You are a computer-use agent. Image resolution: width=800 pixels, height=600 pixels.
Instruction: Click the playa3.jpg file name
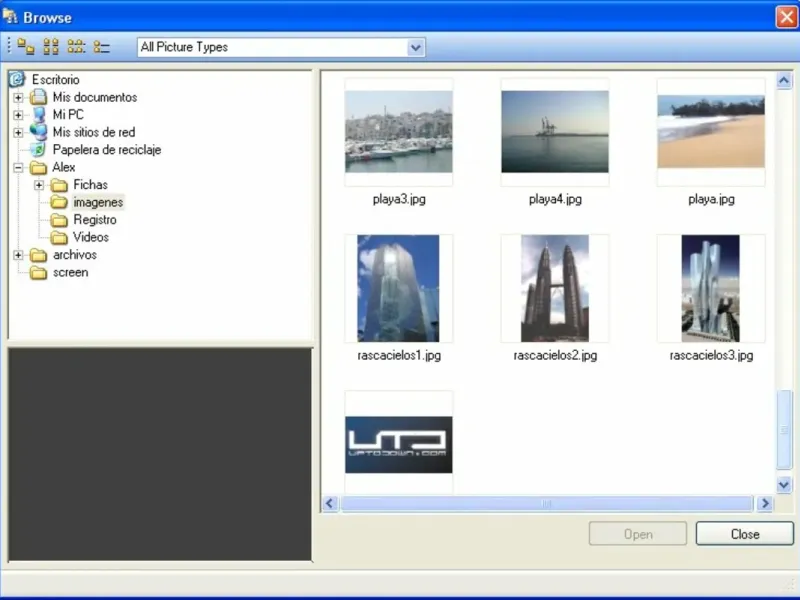coord(399,199)
